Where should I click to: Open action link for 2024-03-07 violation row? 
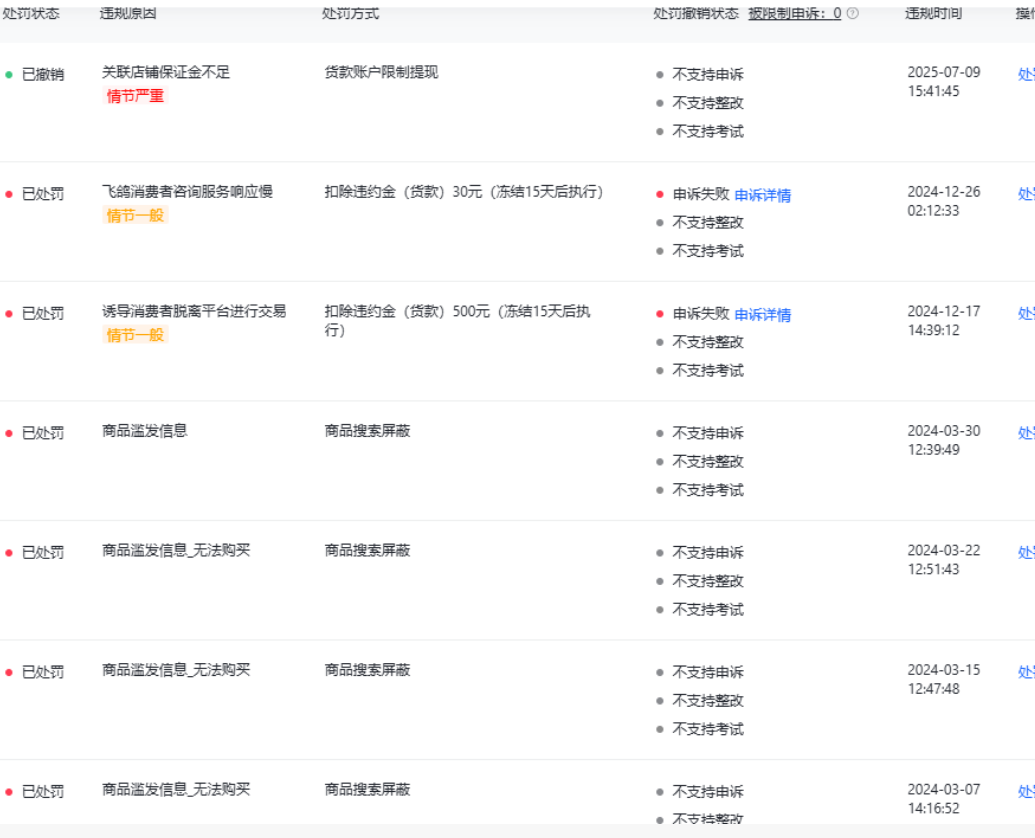click(1025, 791)
